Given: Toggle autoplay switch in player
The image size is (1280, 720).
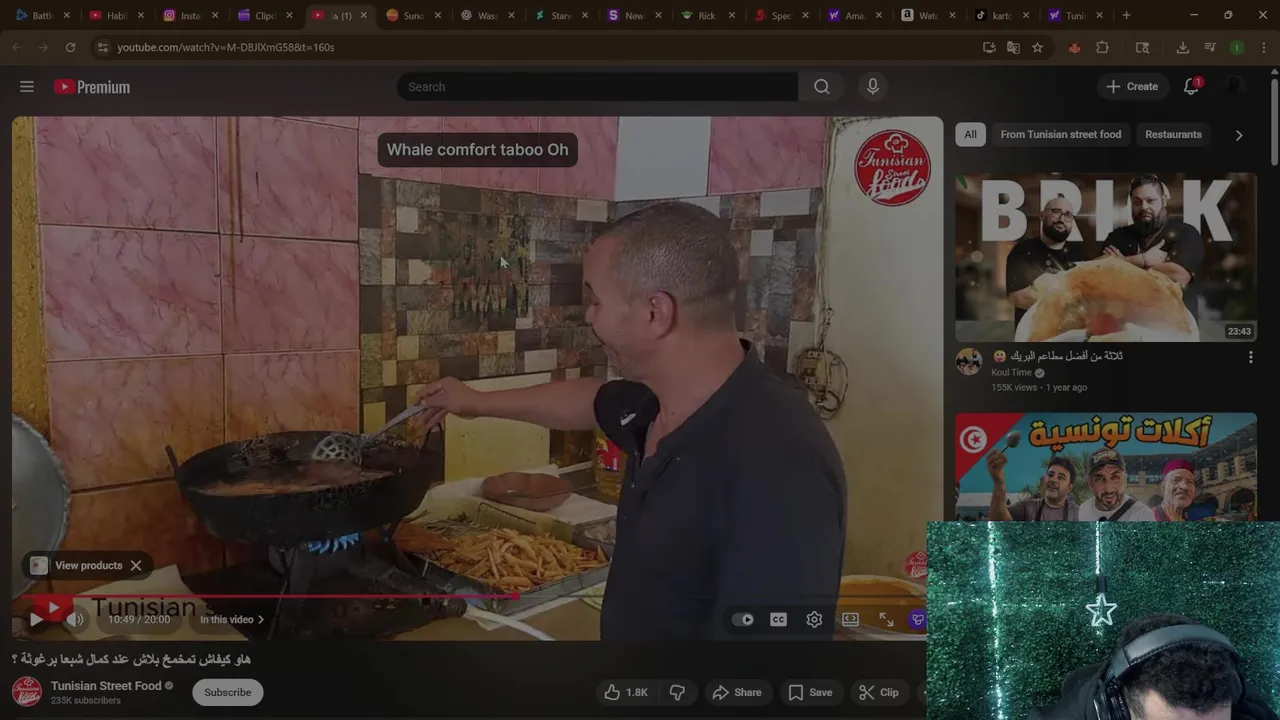Looking at the screenshot, I should coord(743,620).
